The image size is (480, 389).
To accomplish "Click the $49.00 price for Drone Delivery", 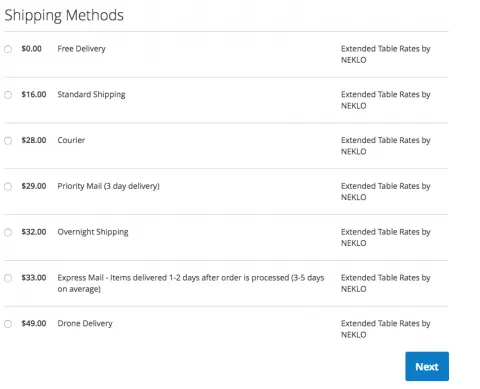I will (34, 323).
